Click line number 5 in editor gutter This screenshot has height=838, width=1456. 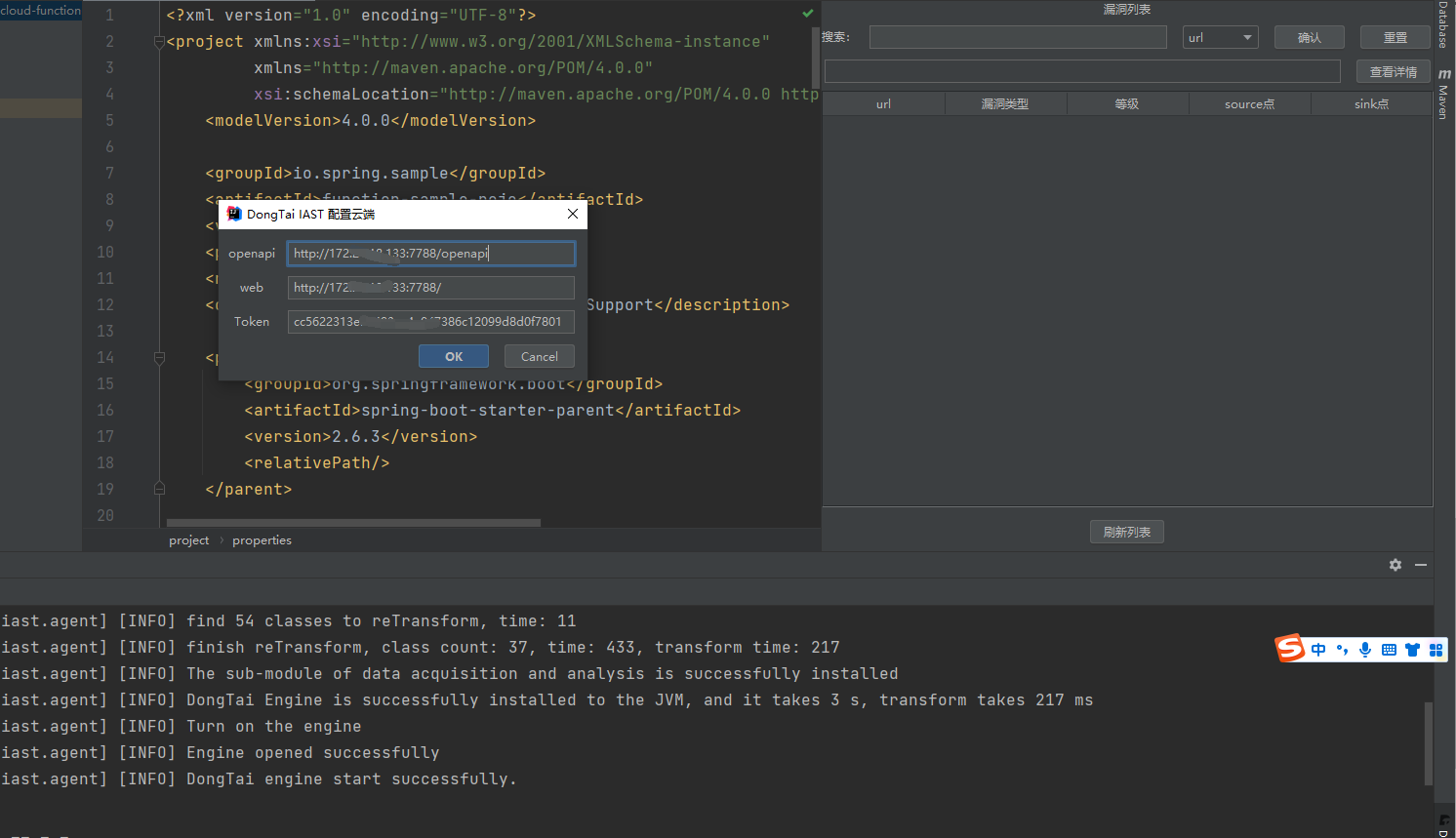[x=109, y=121]
